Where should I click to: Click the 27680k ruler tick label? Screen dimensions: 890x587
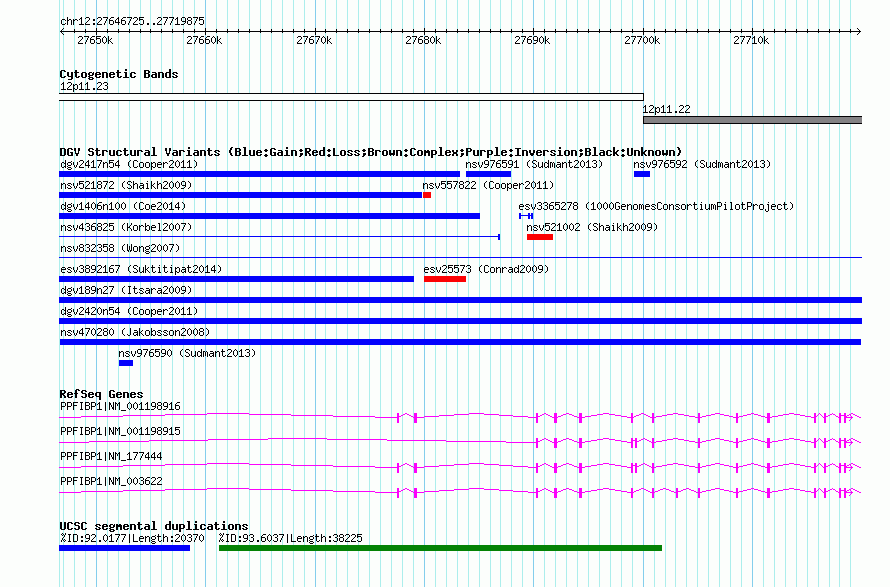point(423,41)
